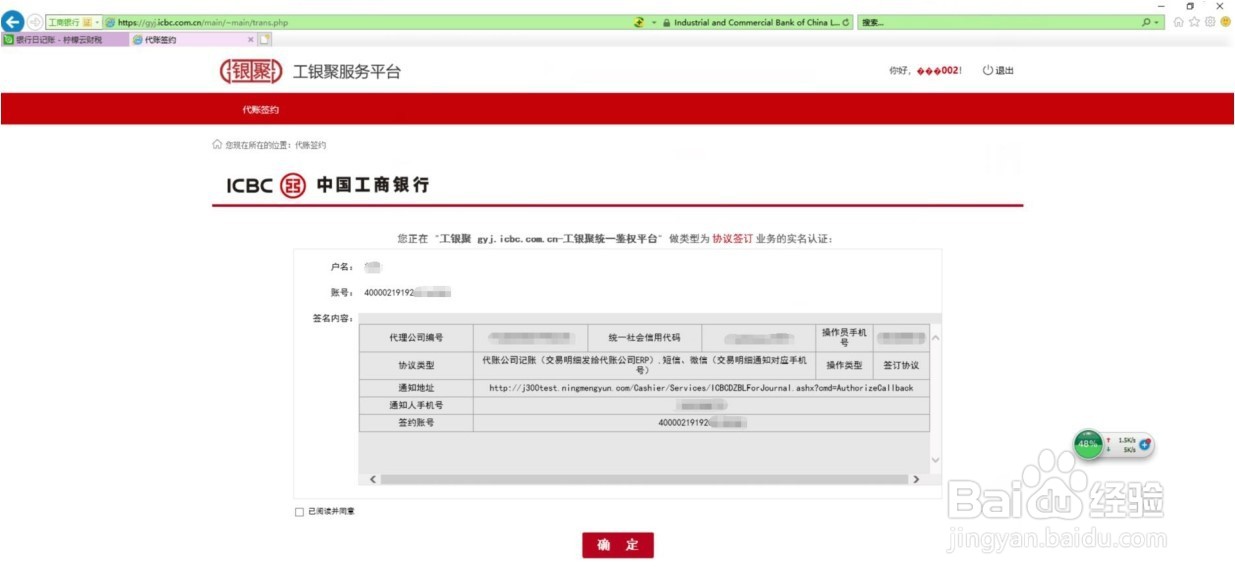
Task: Click the padlock security icon
Action: point(667,22)
